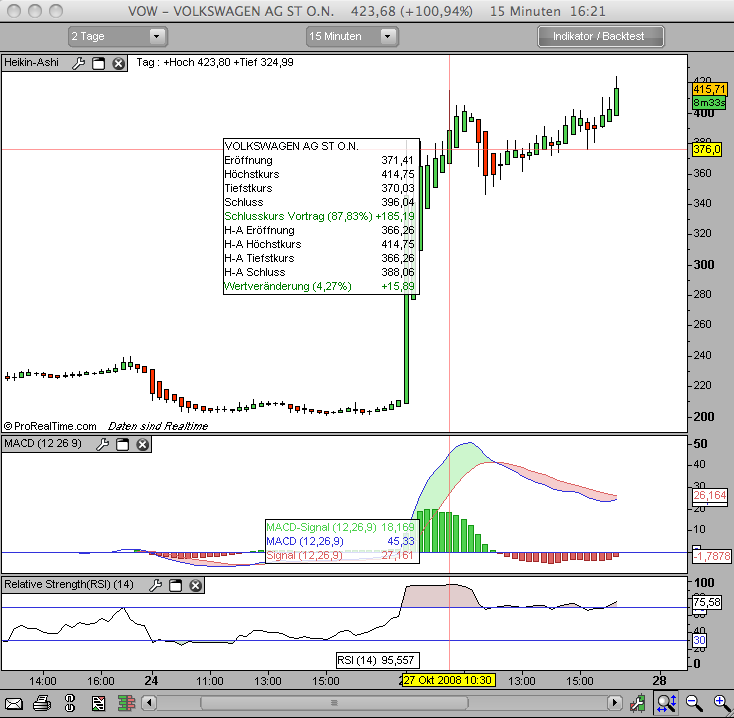734x718 pixels.
Task: Click scrollbar right arrow button
Action: (615, 703)
